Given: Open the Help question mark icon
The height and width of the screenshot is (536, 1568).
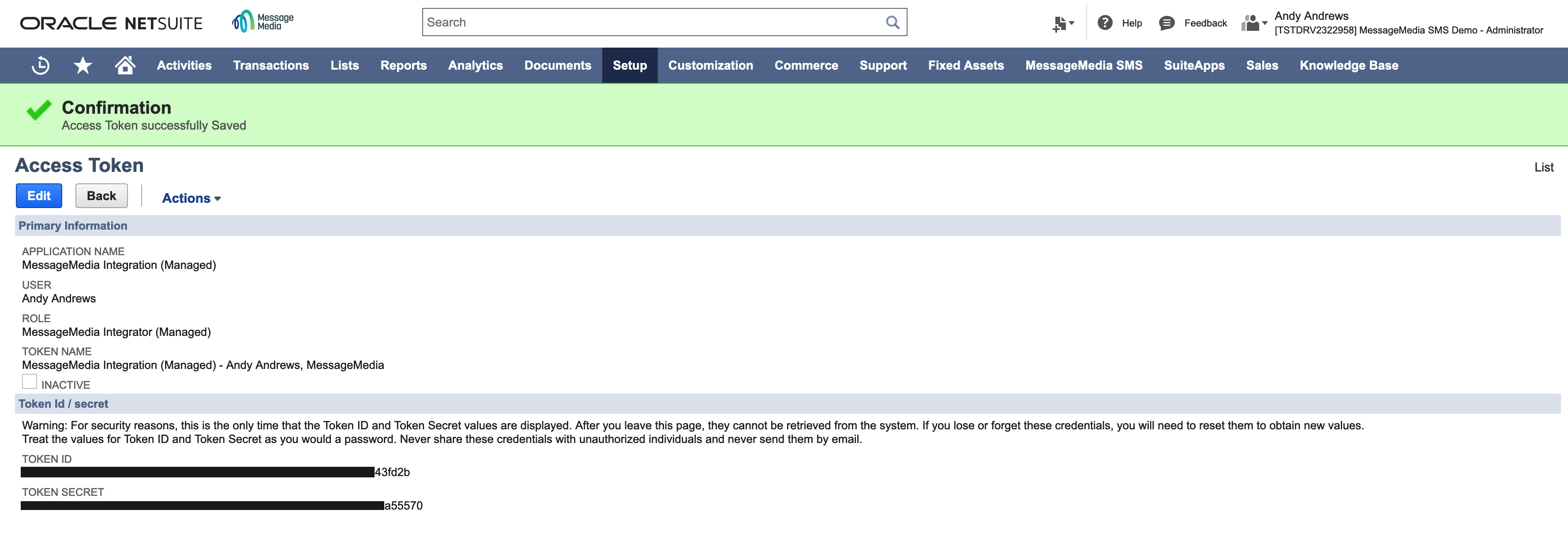Looking at the screenshot, I should [x=1104, y=22].
